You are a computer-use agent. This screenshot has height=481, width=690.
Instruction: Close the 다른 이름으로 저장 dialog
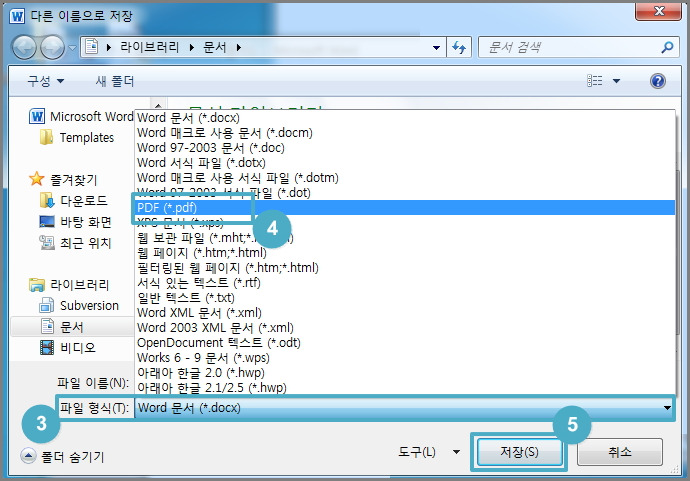(658, 11)
